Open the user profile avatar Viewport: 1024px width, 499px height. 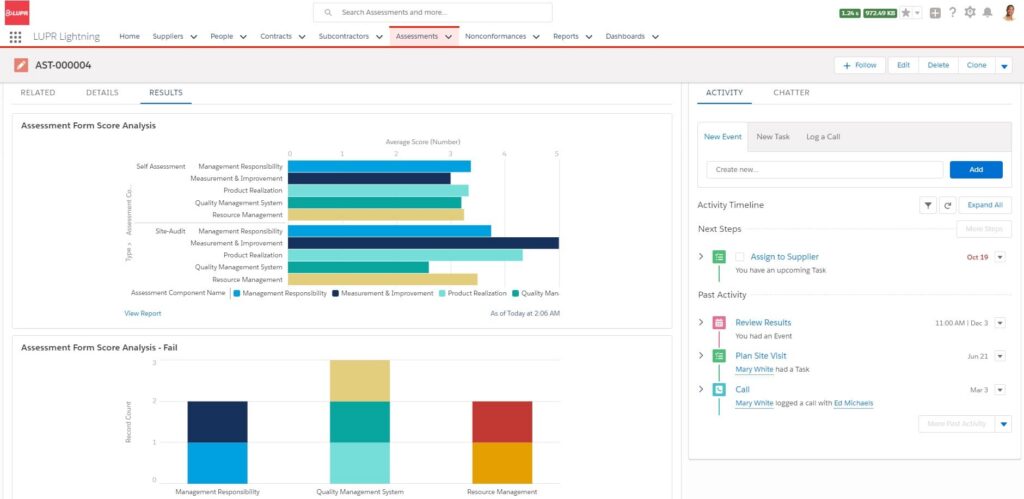[x=1010, y=12]
